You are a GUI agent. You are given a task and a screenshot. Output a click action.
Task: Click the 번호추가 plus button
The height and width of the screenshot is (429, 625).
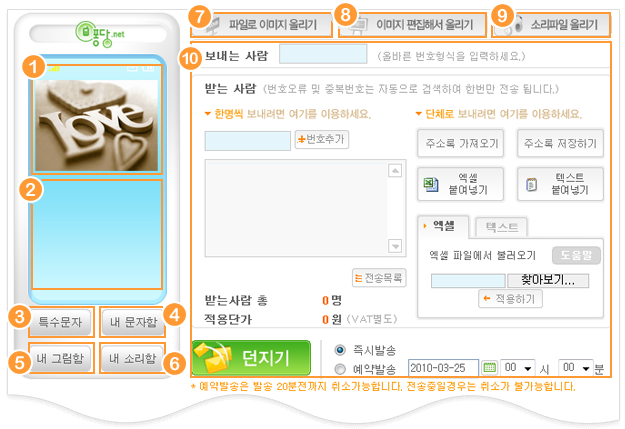coord(322,140)
